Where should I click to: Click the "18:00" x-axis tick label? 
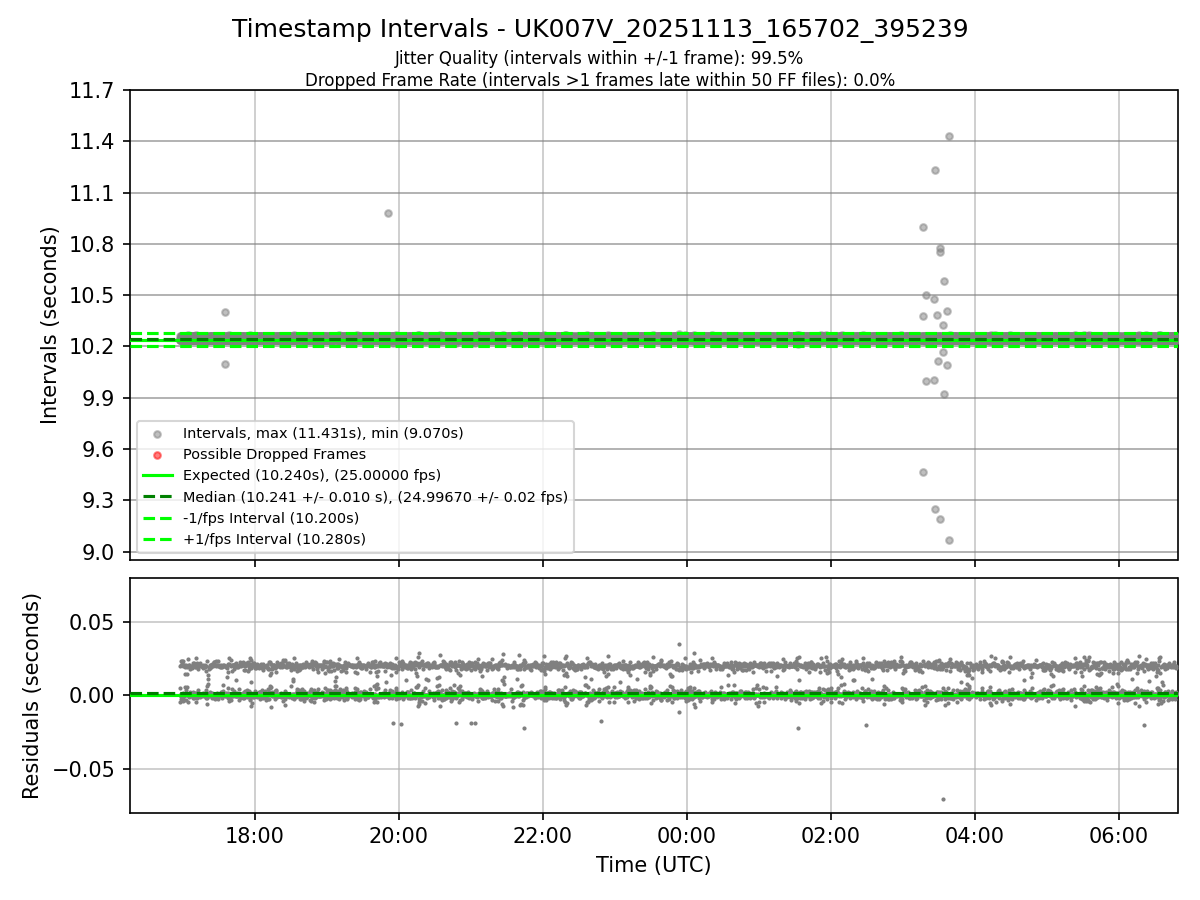point(255,836)
